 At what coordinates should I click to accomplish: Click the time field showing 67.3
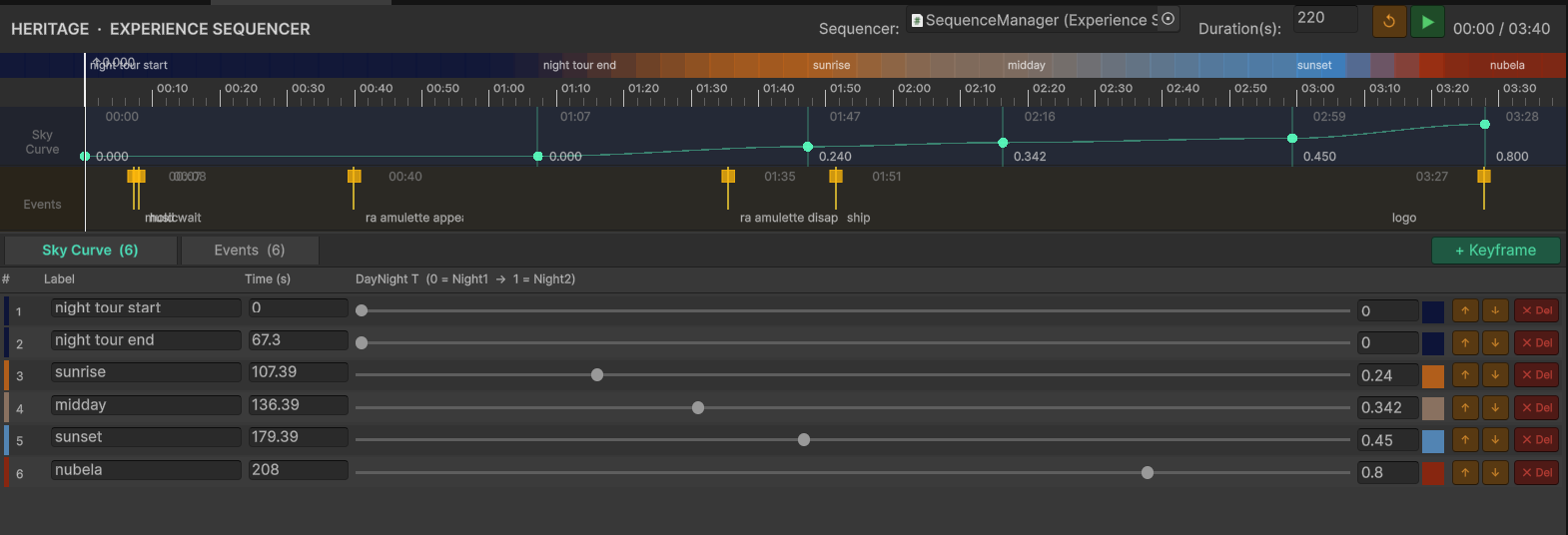point(298,340)
